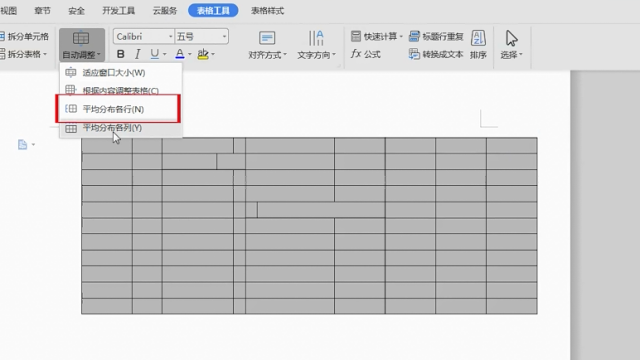Image resolution: width=640 pixels, height=360 pixels.
Task: Switch to 章节 tab
Action: click(42, 11)
